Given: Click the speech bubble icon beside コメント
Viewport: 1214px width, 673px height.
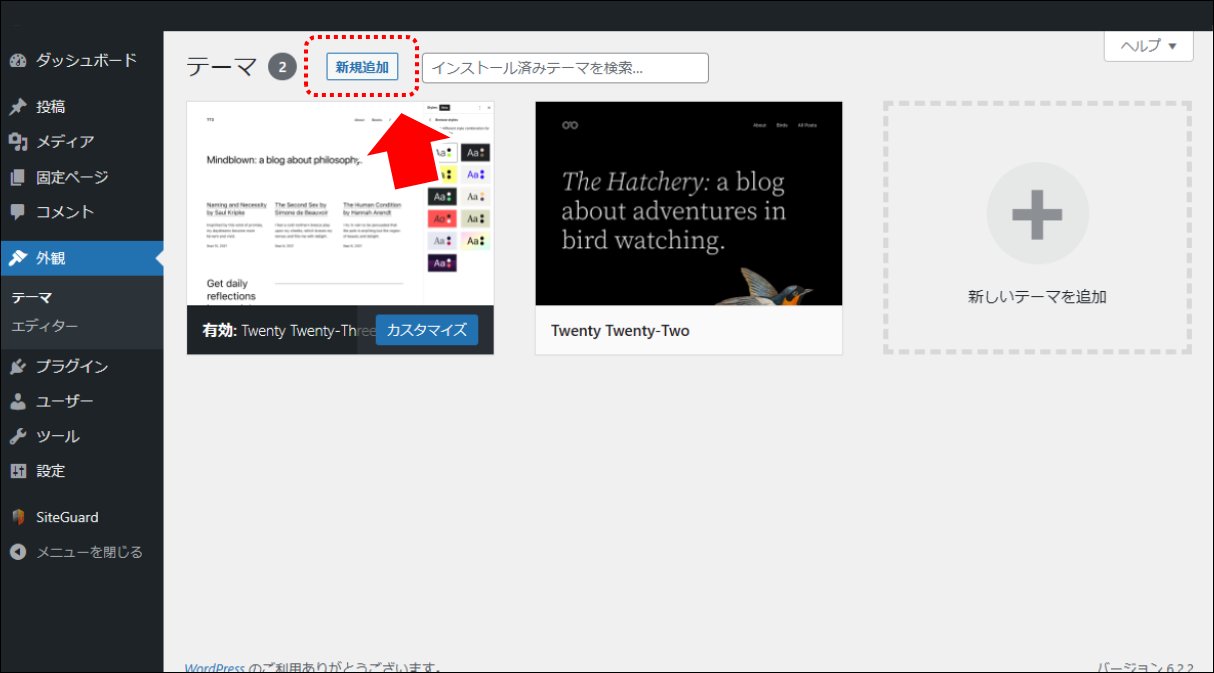Looking at the screenshot, I should pos(18,212).
